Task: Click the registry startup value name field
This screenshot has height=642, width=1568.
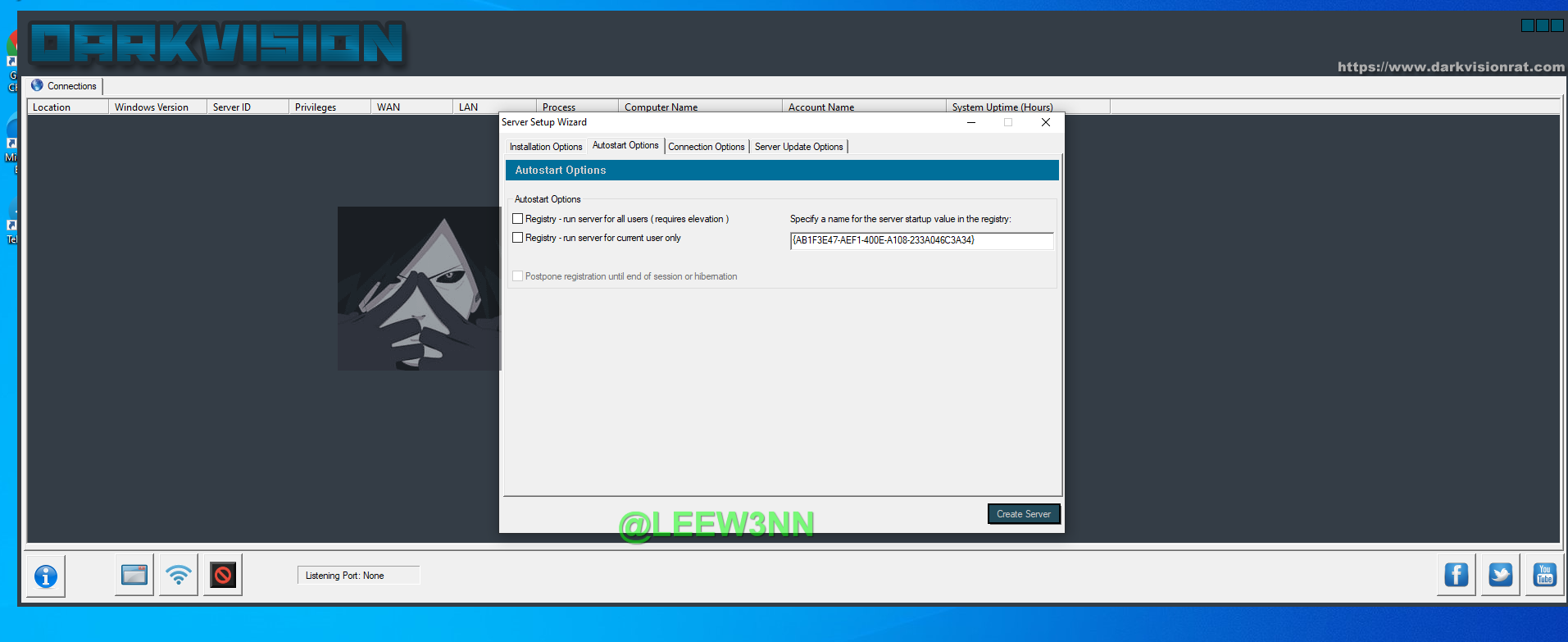Action: [x=920, y=240]
